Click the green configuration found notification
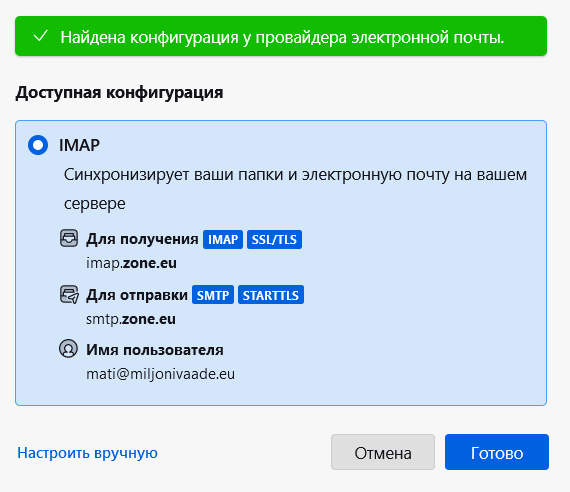 281,36
